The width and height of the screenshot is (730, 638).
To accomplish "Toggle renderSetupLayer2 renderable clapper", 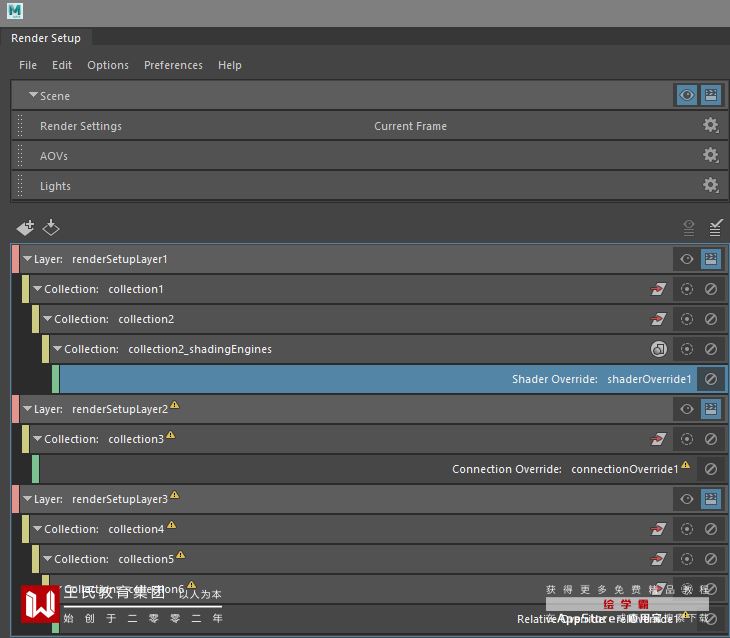I will click(x=711, y=409).
